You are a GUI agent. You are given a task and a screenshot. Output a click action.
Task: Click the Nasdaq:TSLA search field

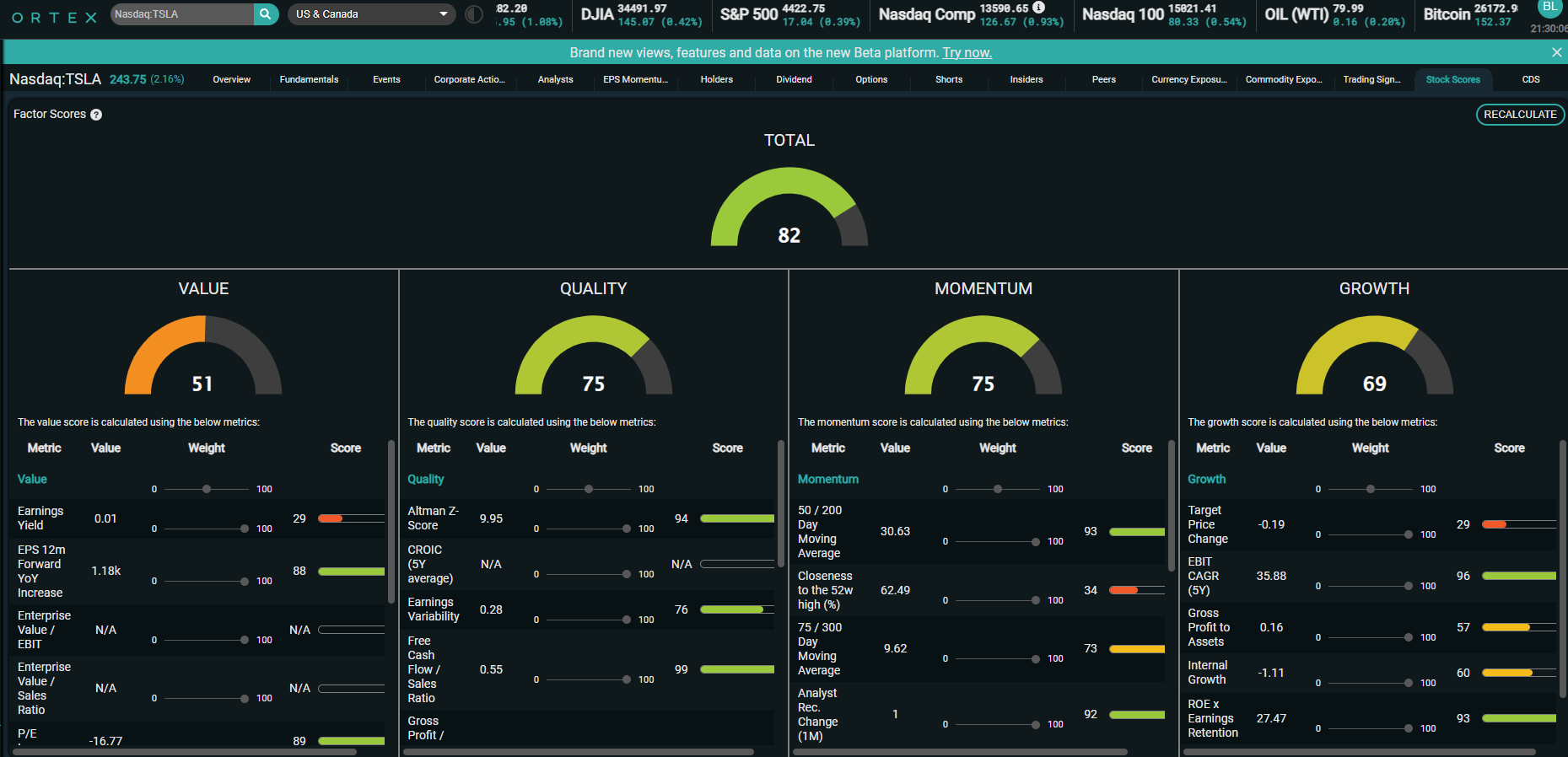[182, 14]
